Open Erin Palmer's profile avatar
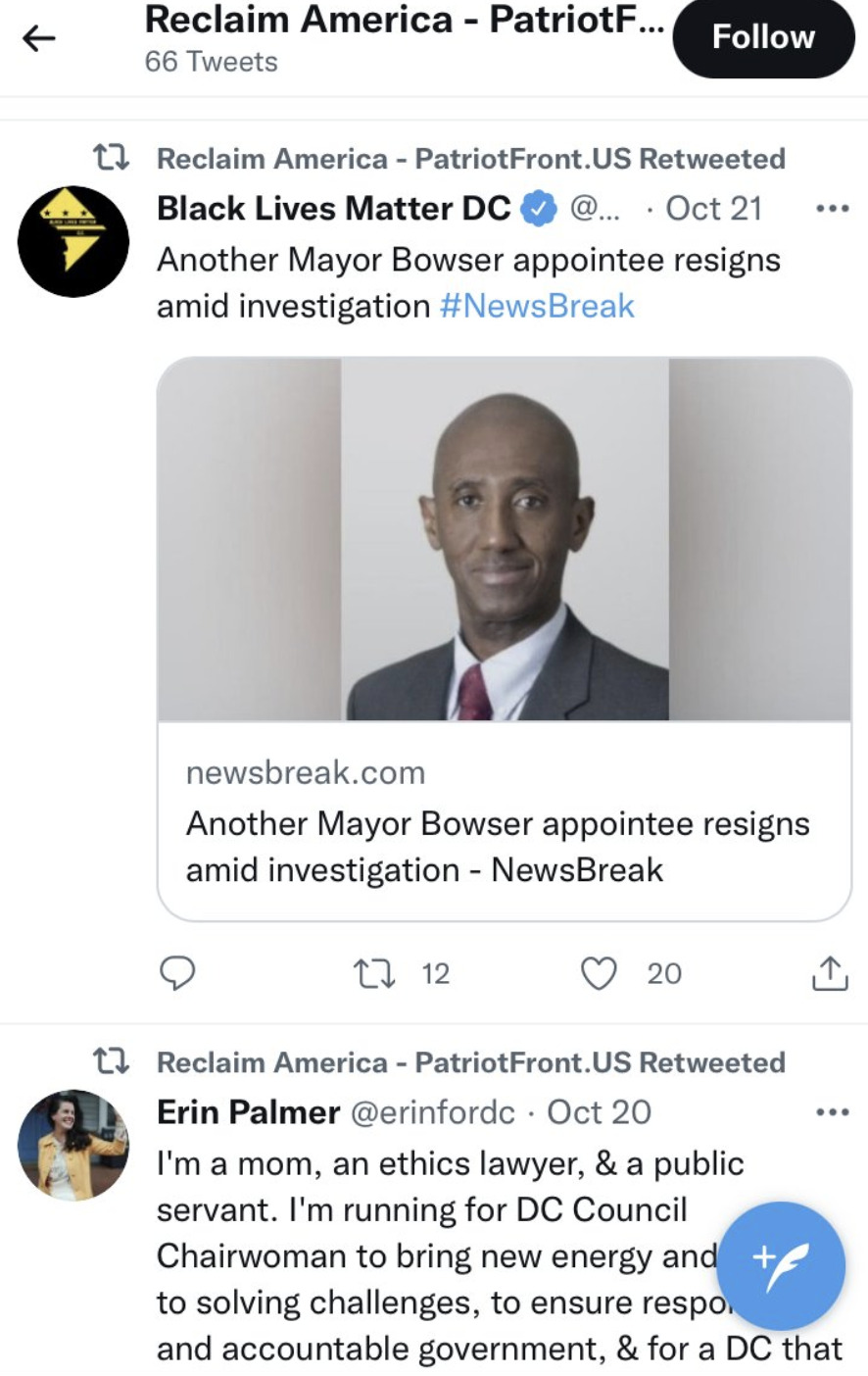Viewport: 868px width, 1376px height. (73, 1145)
